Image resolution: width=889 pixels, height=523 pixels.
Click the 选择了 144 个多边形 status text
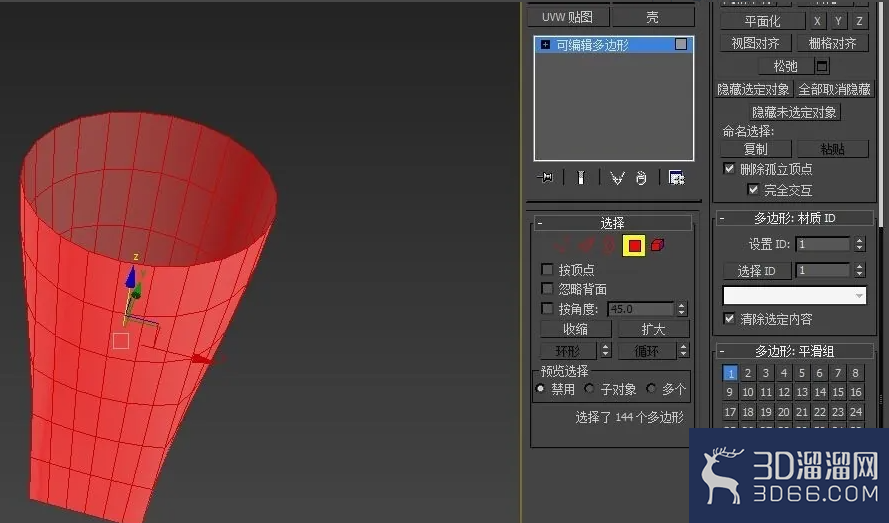(629, 417)
